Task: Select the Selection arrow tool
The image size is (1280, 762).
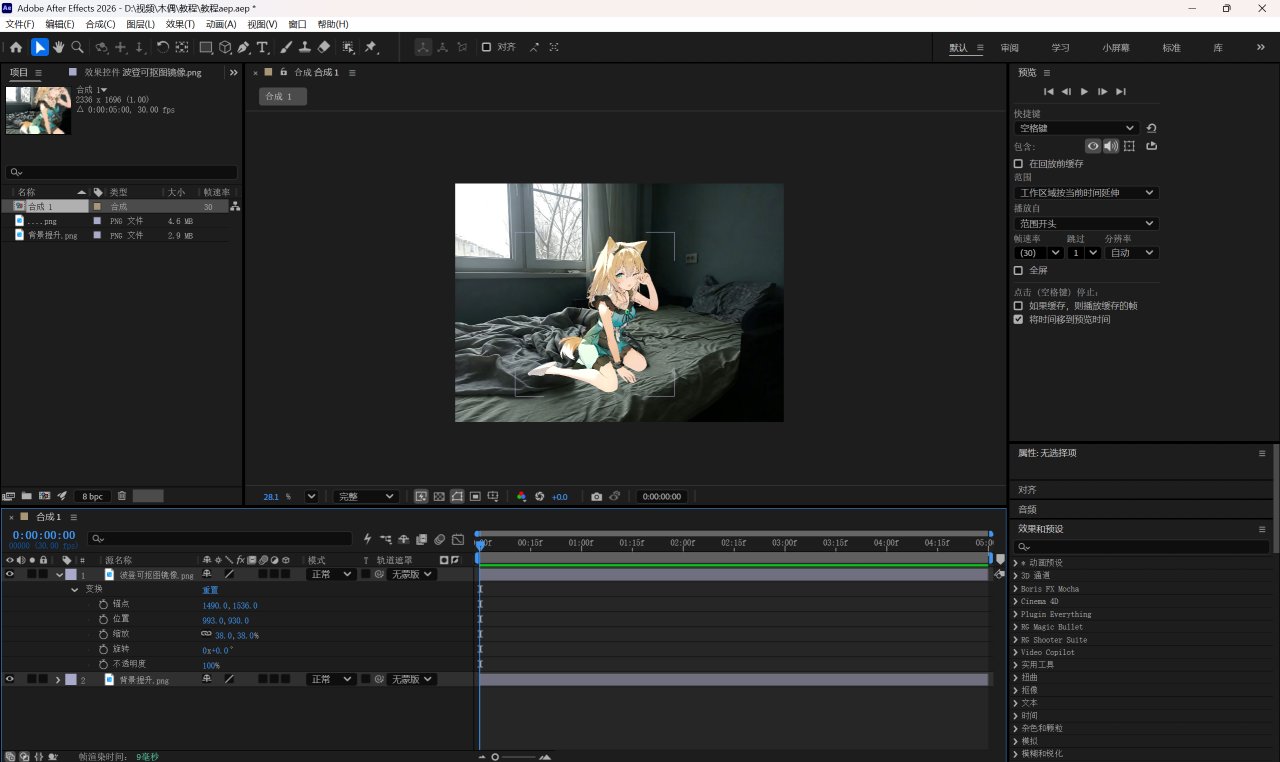Action: 39,47
